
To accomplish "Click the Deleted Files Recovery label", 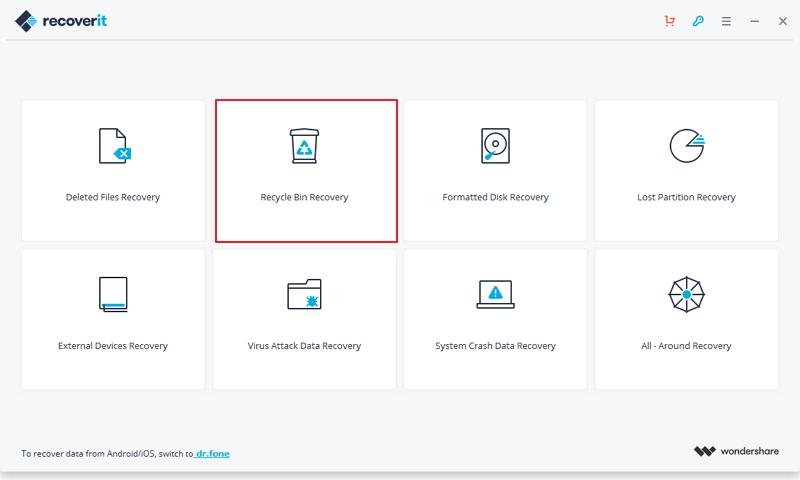I will 113,197.
